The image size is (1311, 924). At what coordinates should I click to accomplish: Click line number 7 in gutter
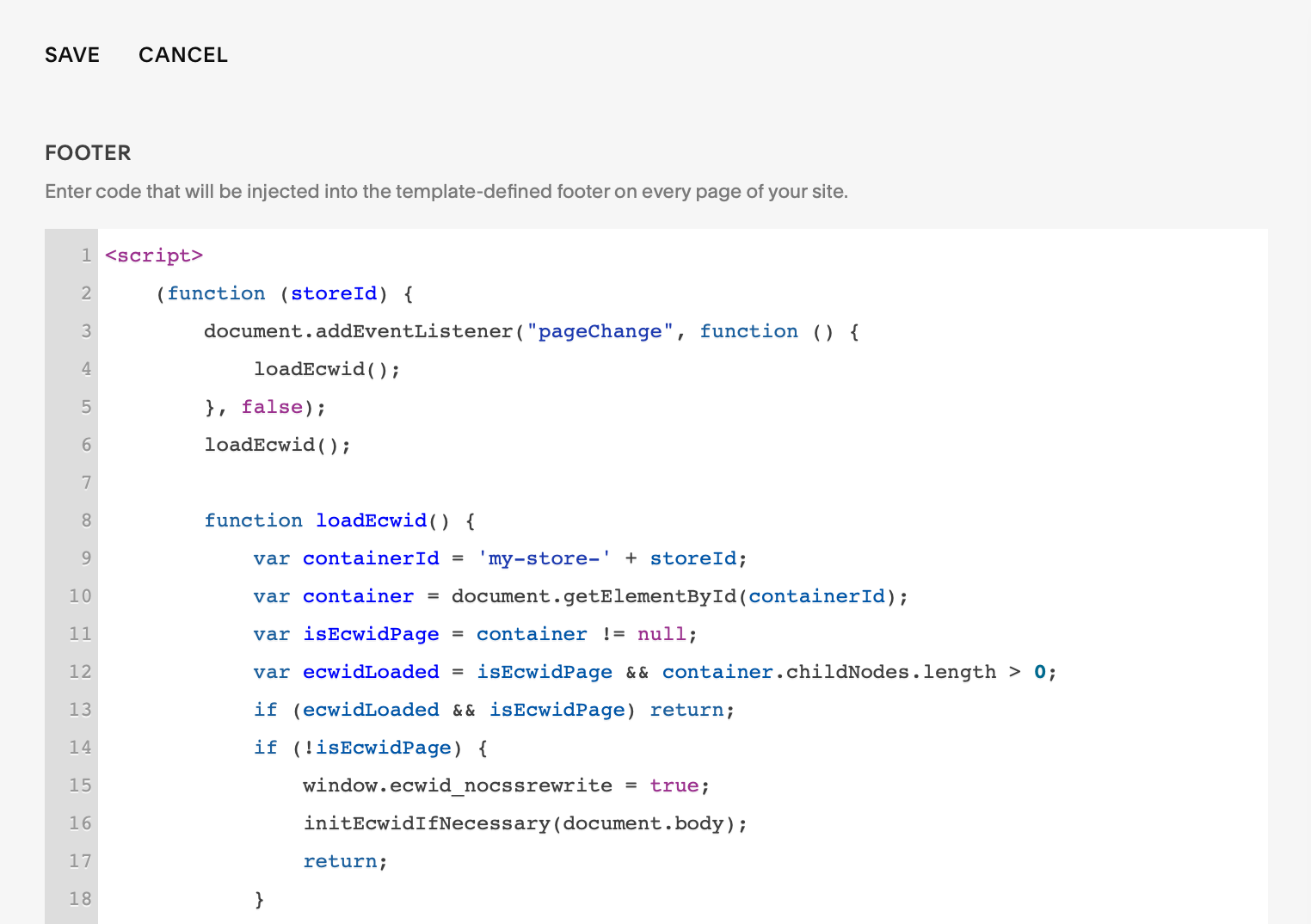pos(86,483)
